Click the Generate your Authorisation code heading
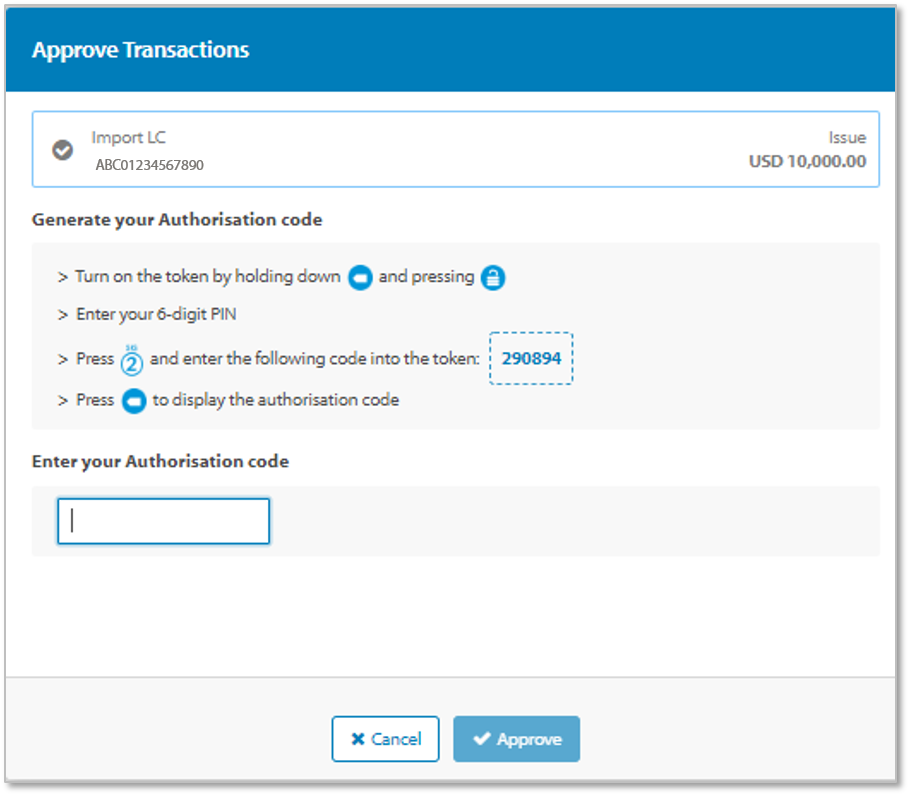910x796 pixels. click(177, 220)
